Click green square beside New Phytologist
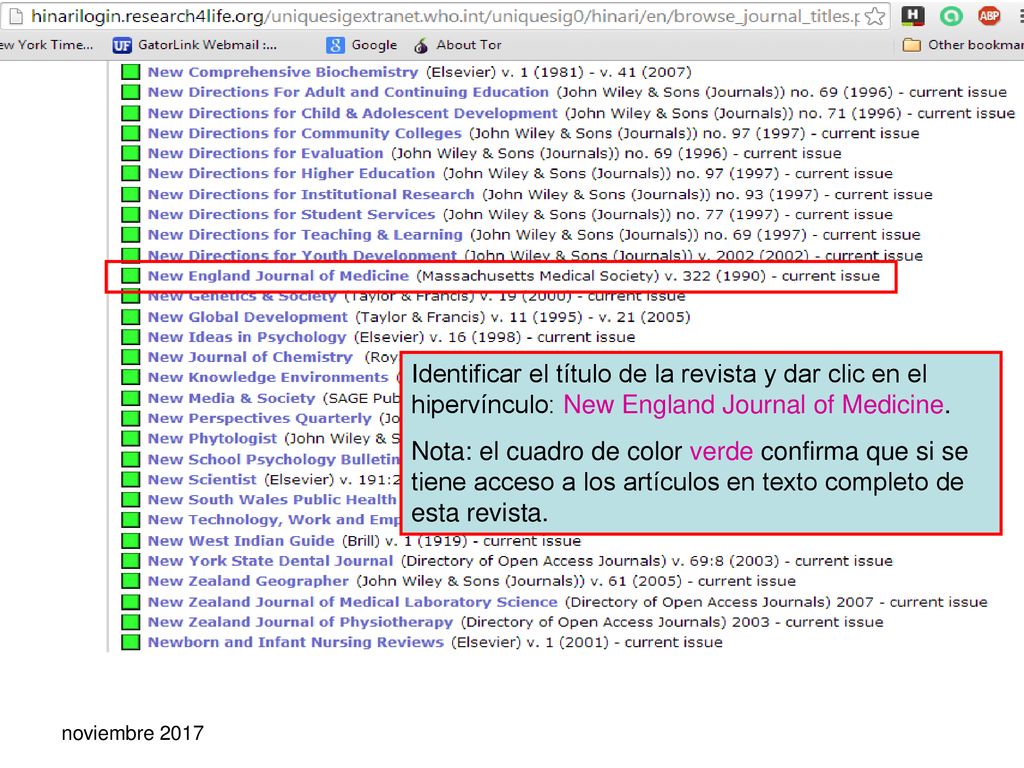 click(x=131, y=439)
